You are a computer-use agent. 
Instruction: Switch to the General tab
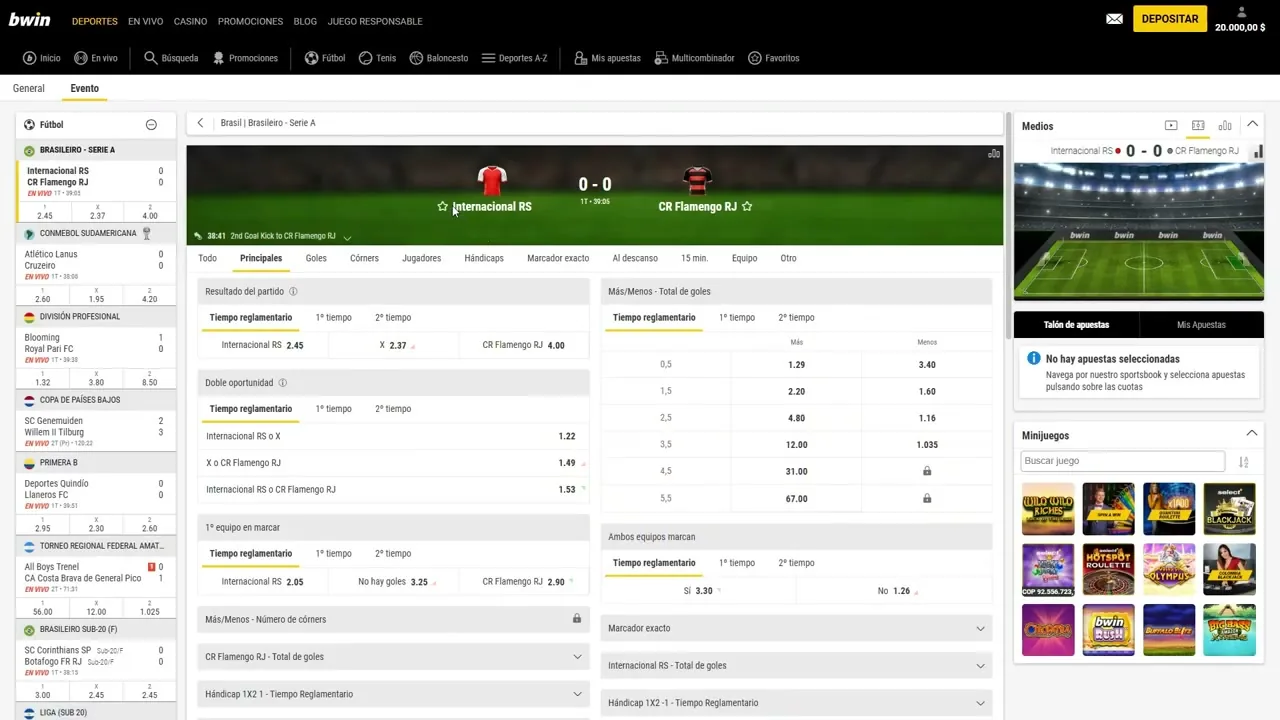29,89
